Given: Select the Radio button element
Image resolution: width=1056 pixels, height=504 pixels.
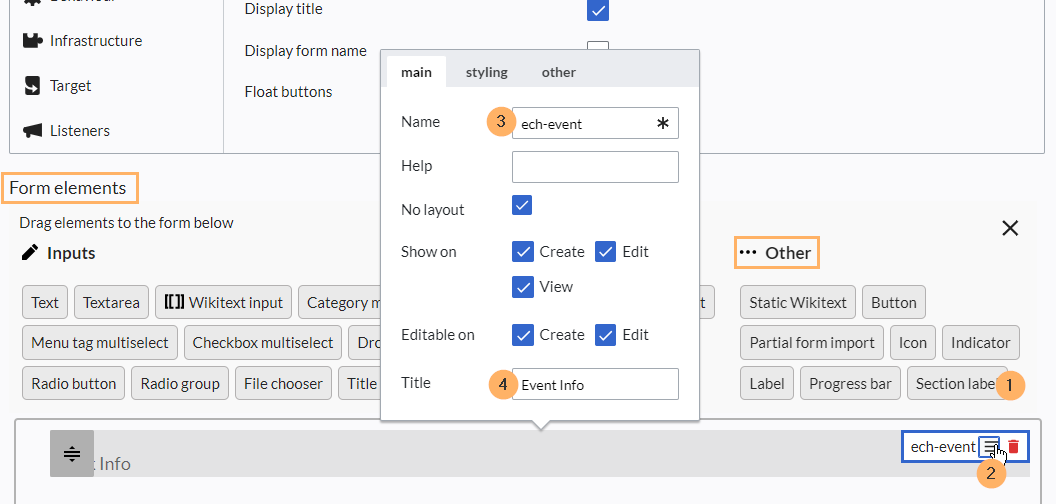Looking at the screenshot, I should pos(73,384).
